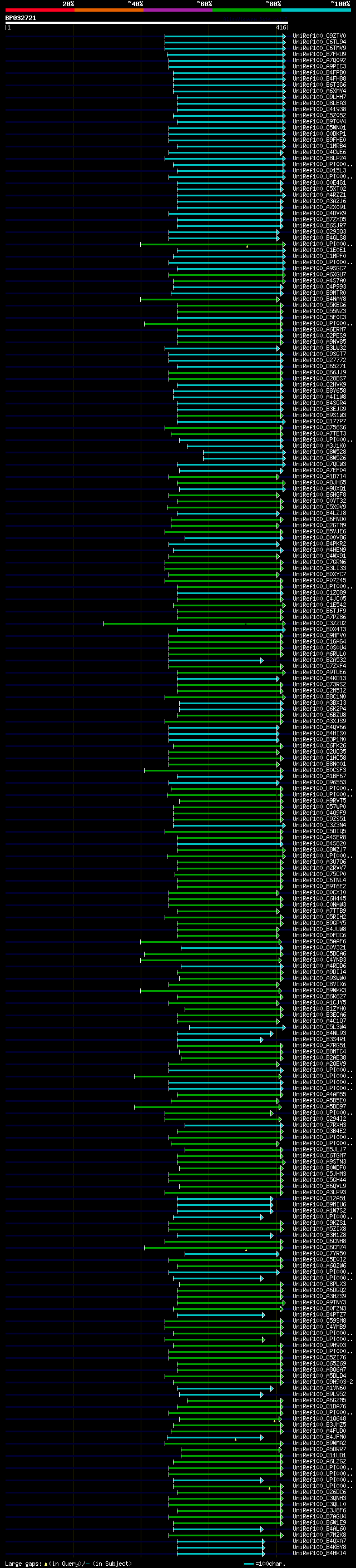
Task: Select label UniRef100_Q8W526
Action: click(x=319, y=458)
